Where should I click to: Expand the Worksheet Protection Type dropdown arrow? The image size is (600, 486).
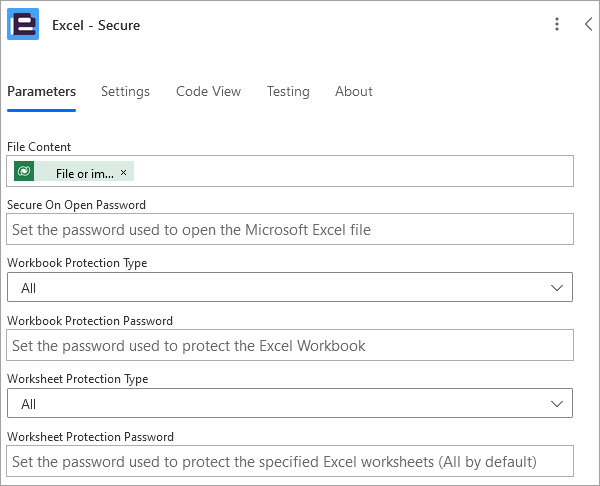click(x=556, y=404)
